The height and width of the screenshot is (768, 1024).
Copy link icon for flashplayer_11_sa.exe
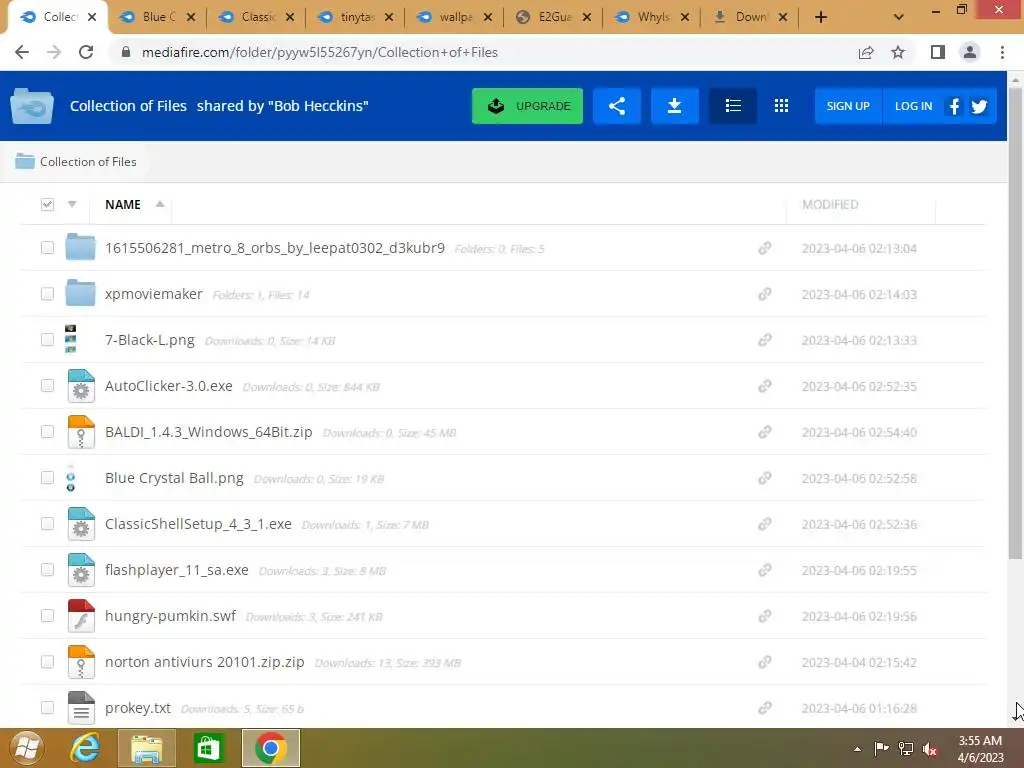coord(765,570)
